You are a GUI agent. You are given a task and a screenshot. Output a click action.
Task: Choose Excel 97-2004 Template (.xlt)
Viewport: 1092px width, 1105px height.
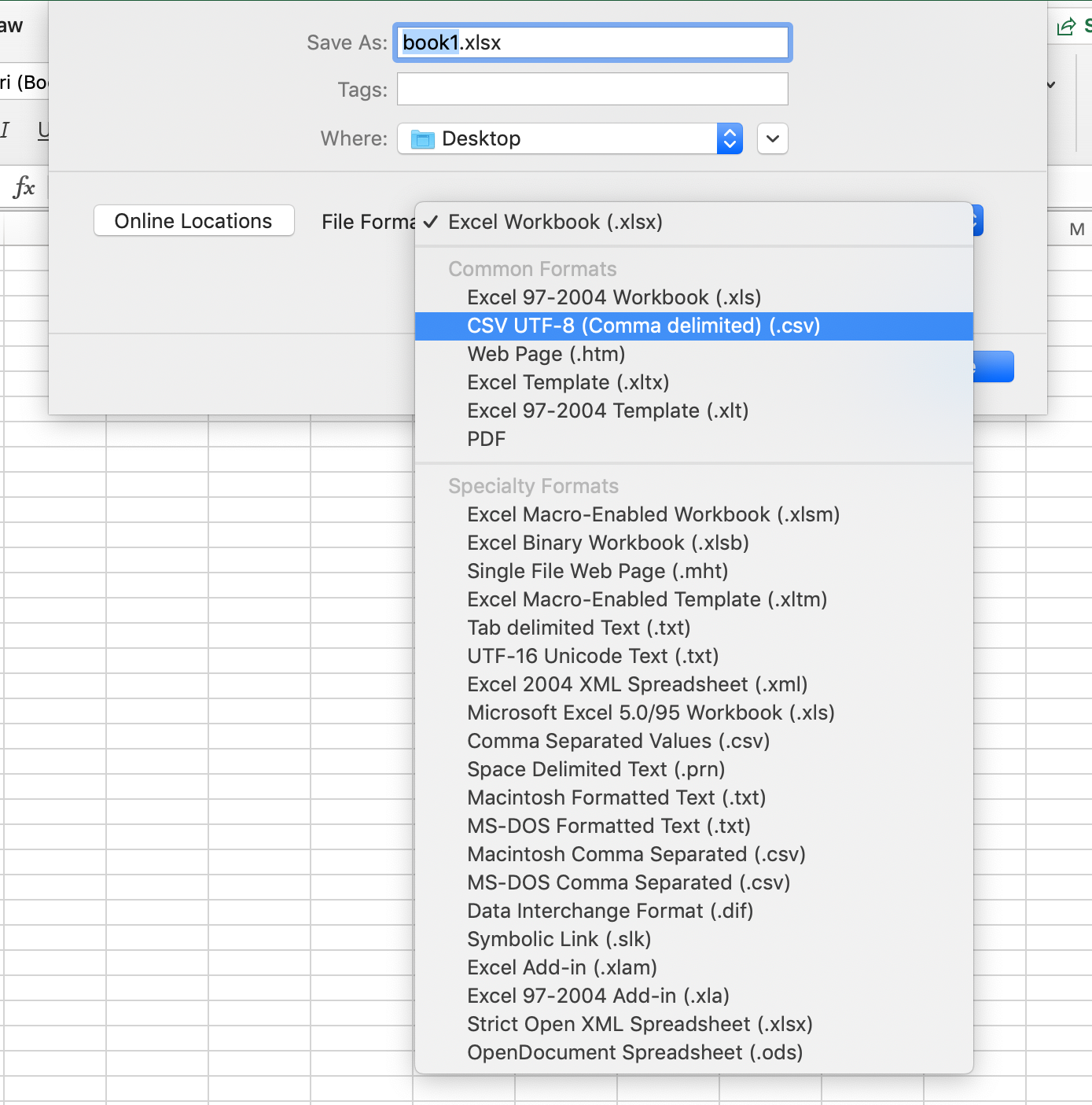pos(693,411)
